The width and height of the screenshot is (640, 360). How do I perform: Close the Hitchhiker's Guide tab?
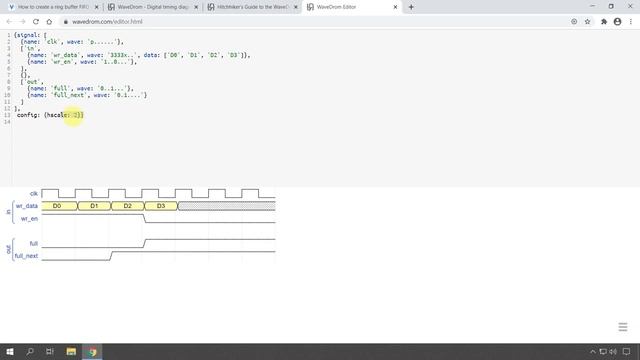pyautogui.click(x=296, y=7)
